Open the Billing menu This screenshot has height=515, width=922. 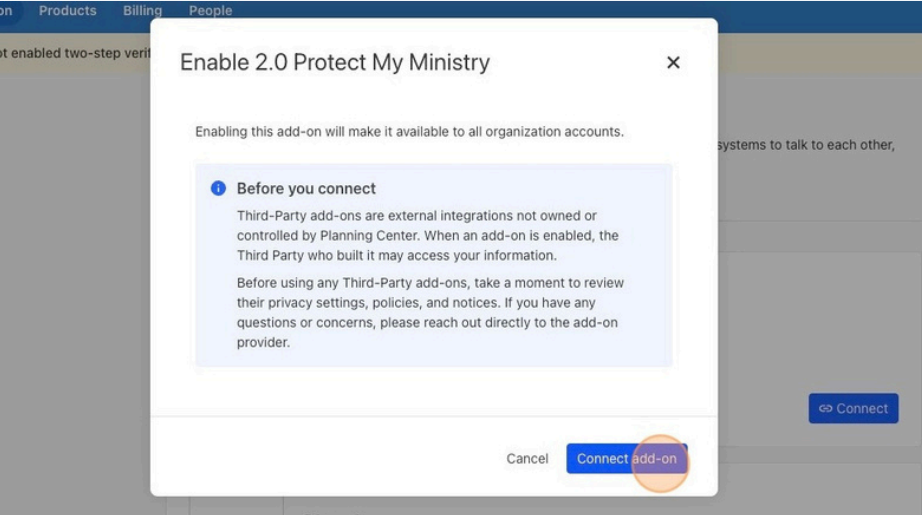click(142, 11)
